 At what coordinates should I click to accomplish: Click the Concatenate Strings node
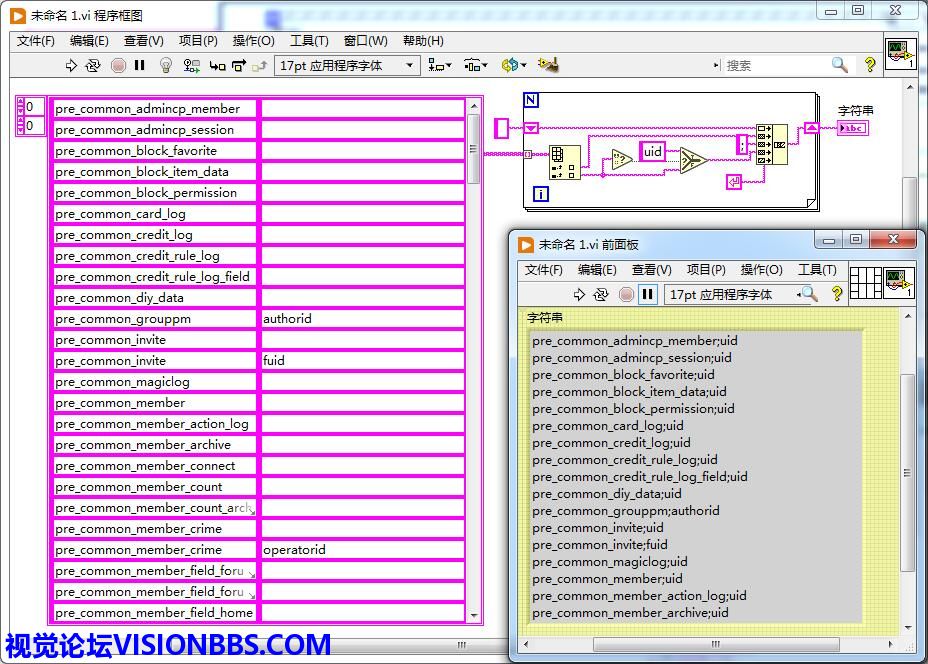click(x=771, y=145)
